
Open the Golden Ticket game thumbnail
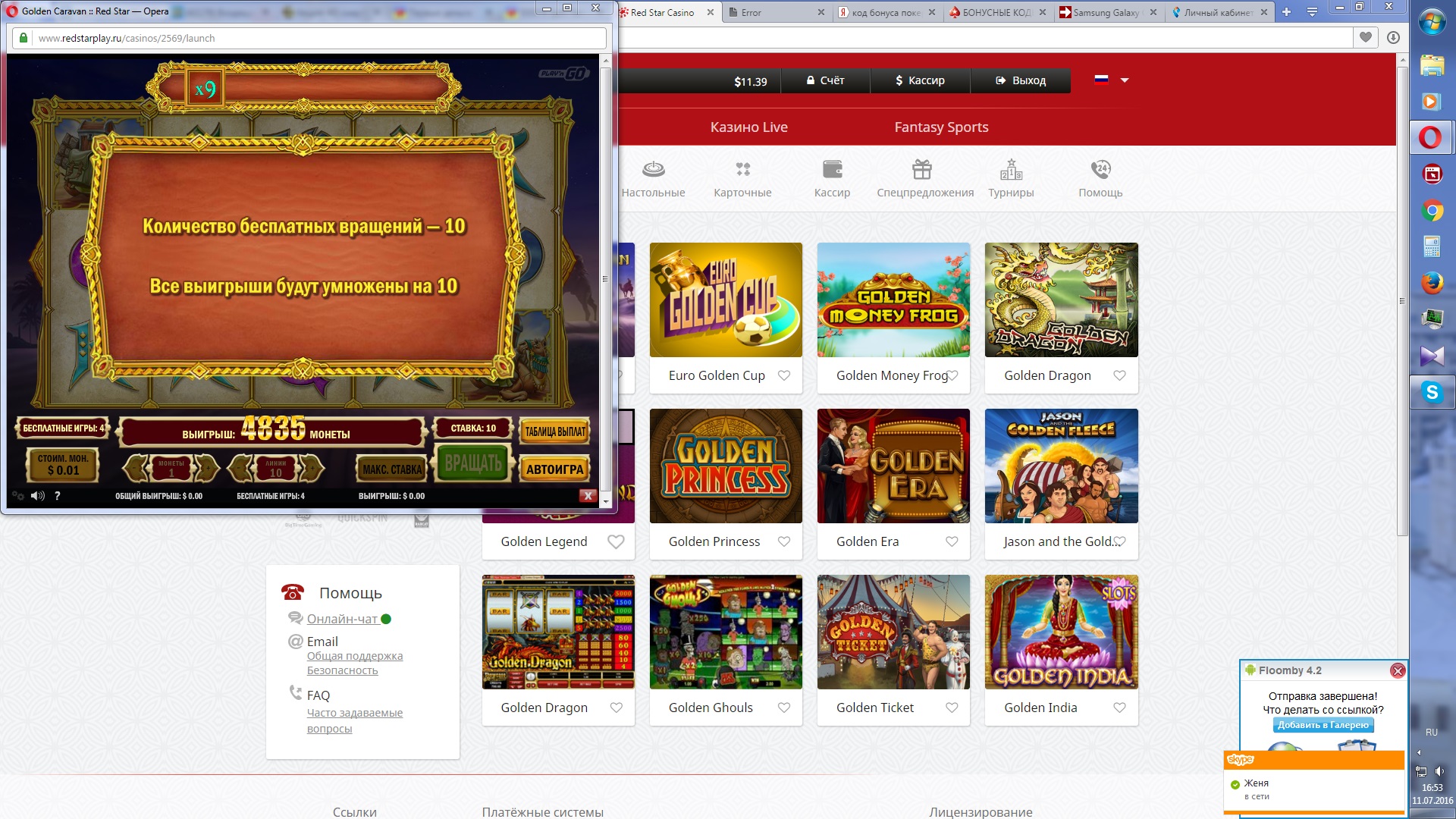(893, 632)
